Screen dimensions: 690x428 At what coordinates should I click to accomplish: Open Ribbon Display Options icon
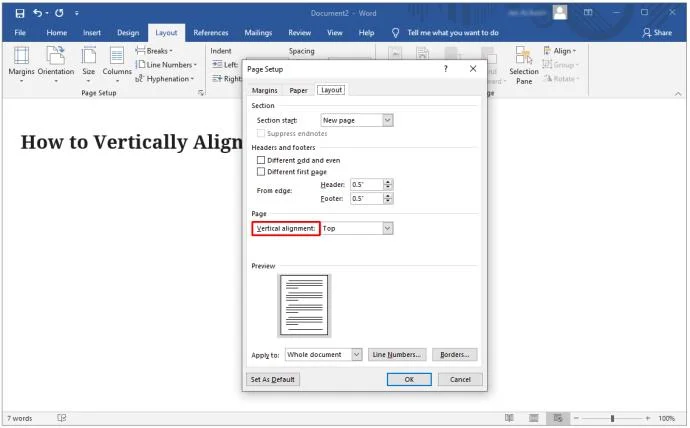(588, 12)
